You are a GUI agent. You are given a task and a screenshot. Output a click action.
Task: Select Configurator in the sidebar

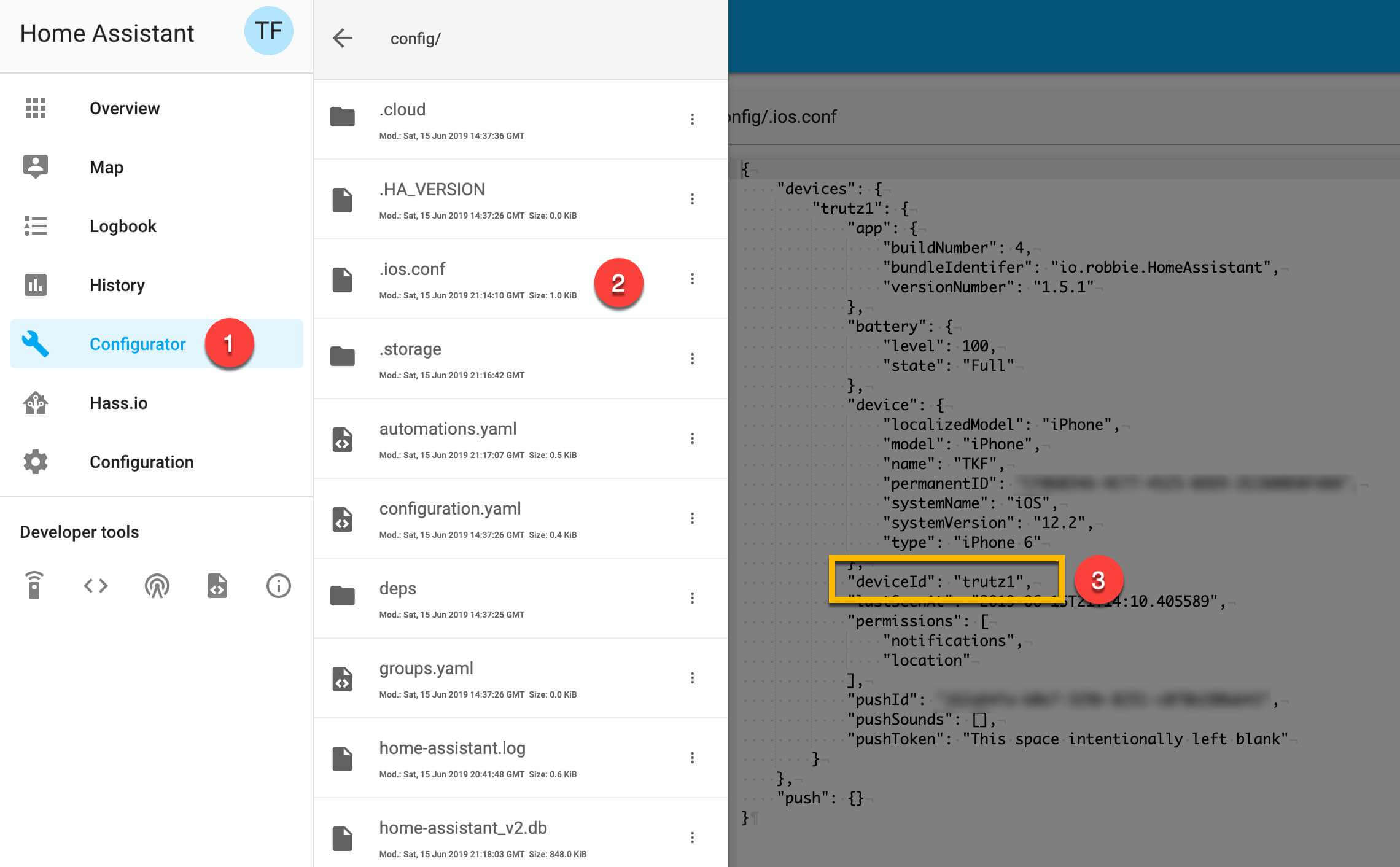137,344
